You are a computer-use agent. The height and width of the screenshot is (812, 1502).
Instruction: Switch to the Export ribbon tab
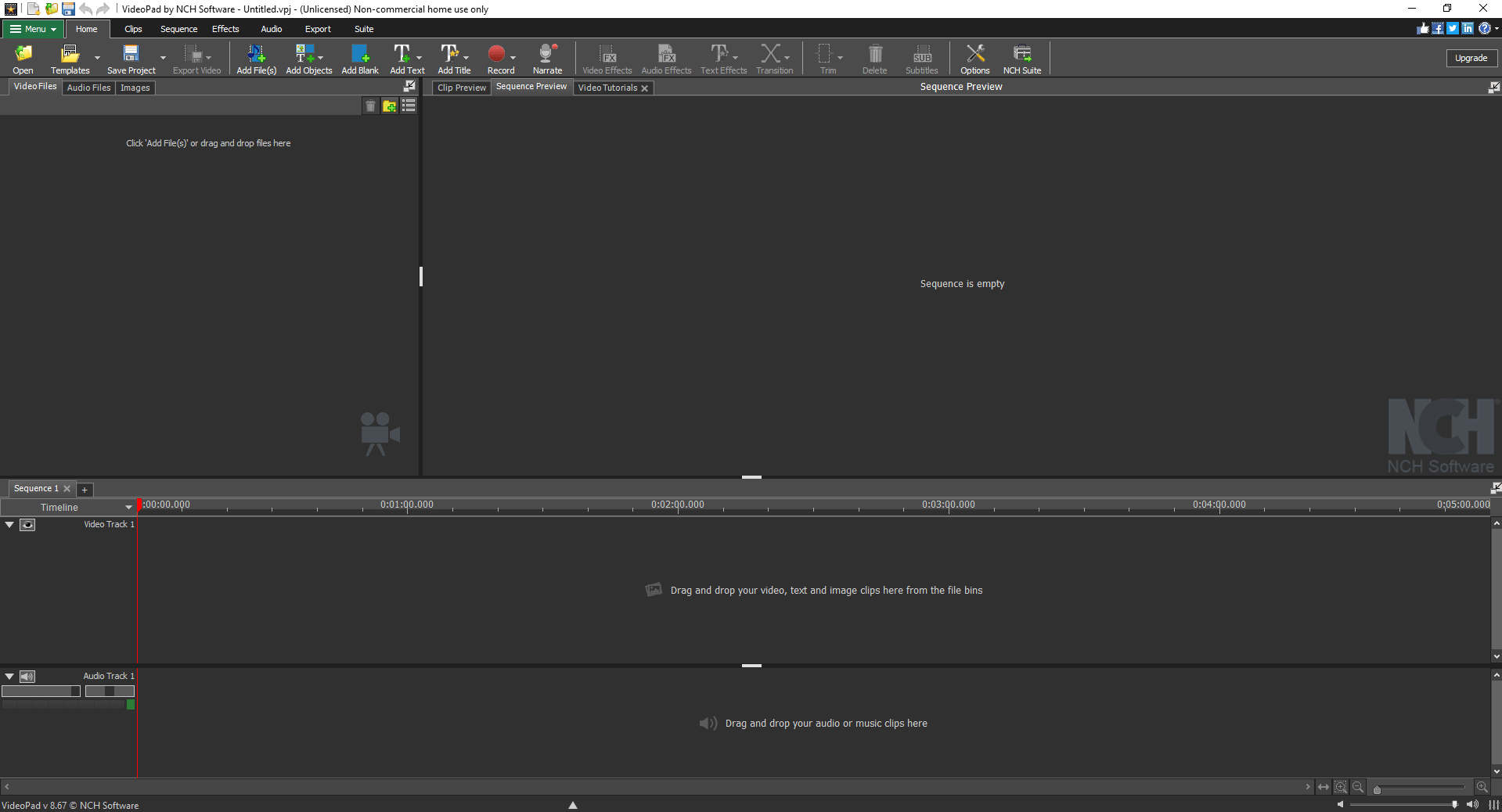click(x=317, y=29)
